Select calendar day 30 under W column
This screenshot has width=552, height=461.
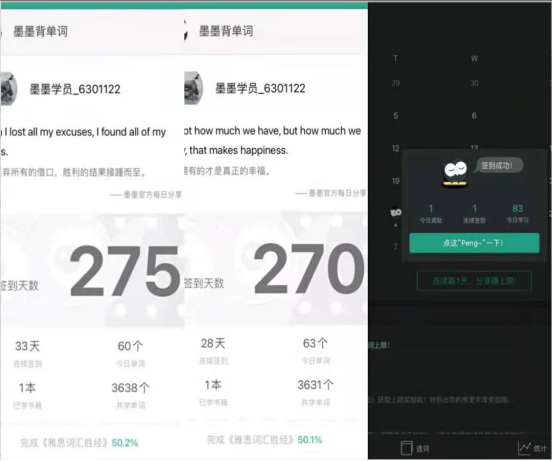[x=474, y=83]
